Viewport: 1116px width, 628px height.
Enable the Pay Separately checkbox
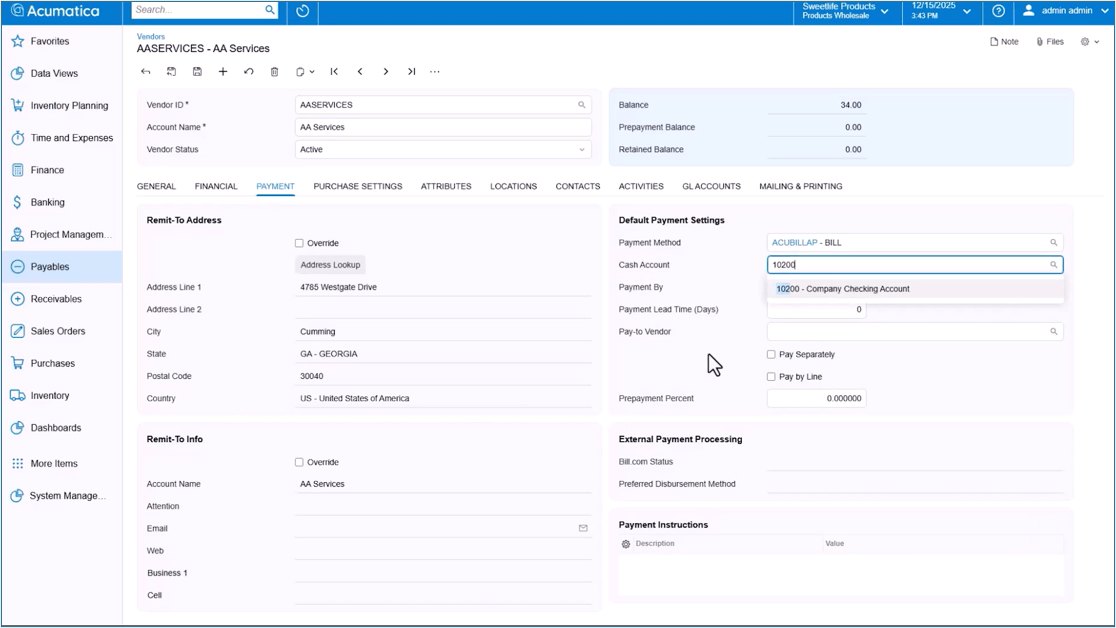tap(771, 354)
